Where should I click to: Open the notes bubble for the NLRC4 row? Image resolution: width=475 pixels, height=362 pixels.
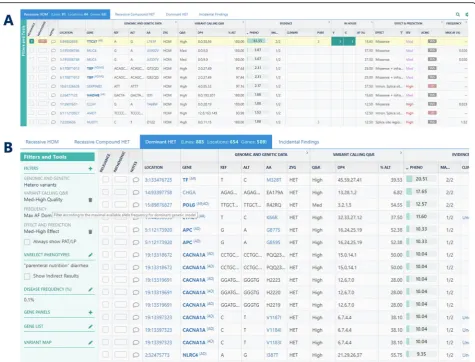pyautogui.click(x=136, y=355)
